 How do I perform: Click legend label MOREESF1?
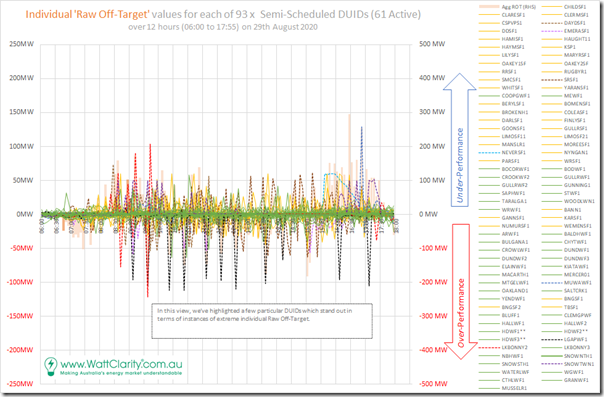577,145
